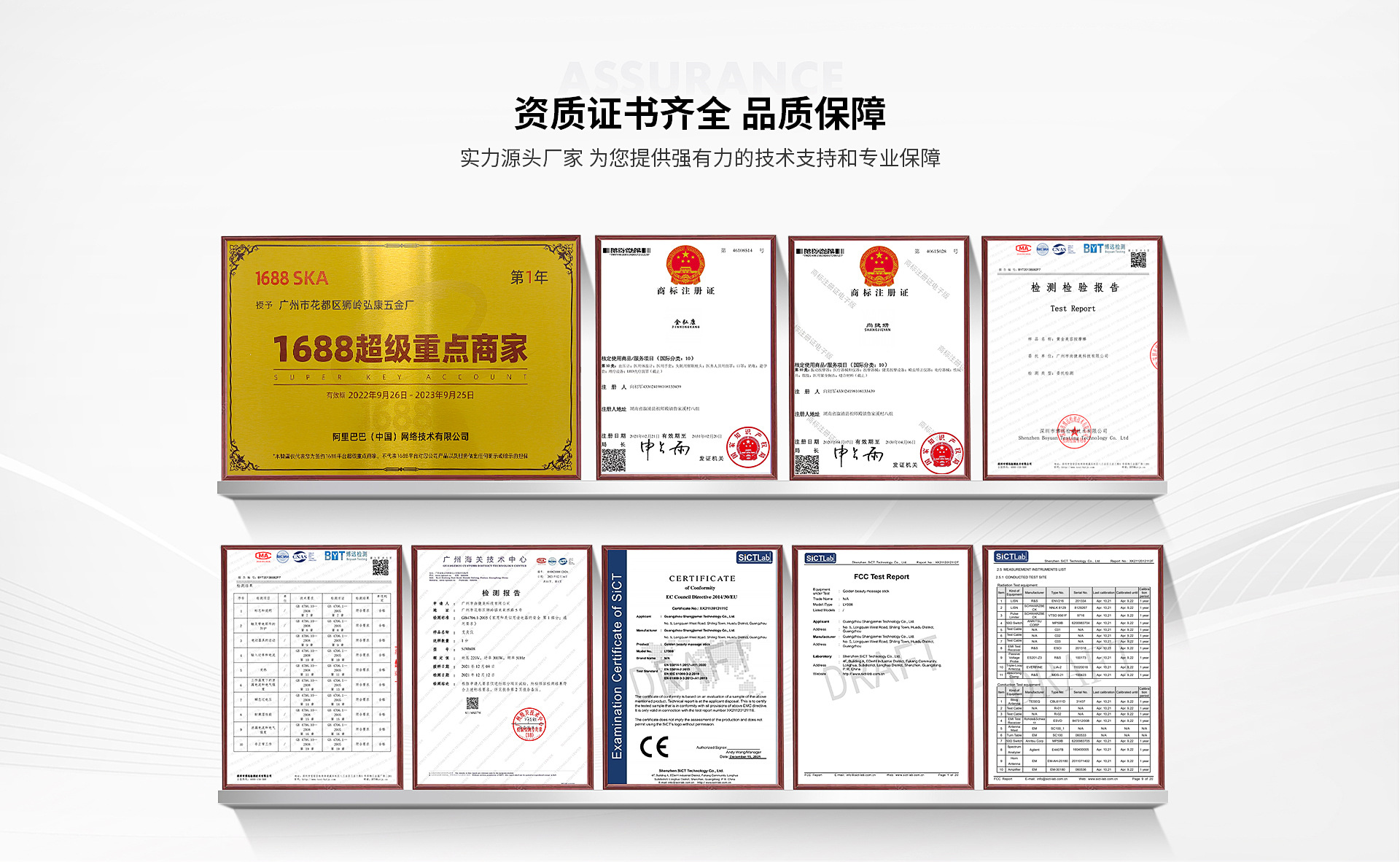Click the red stamp on the customs inspection report
Screen dimensions: 1400x862
[529, 724]
